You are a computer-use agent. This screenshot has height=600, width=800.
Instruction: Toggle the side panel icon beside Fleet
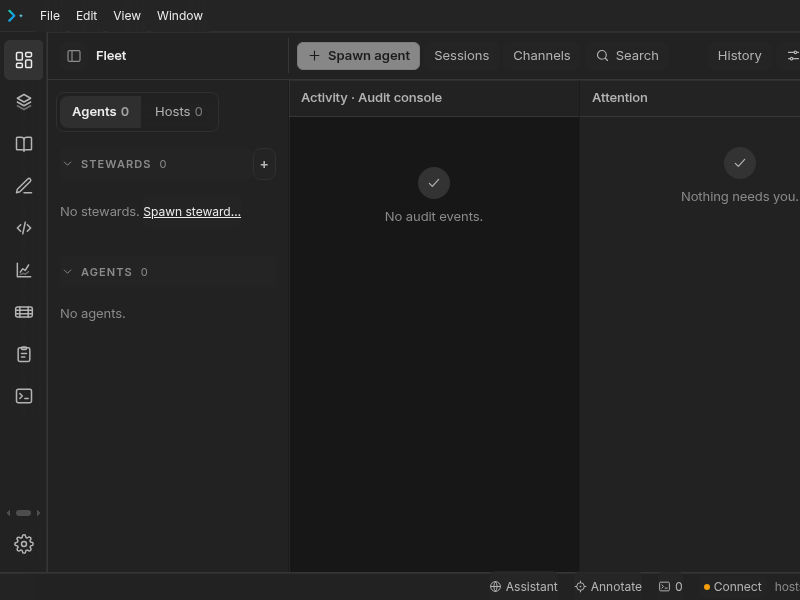coord(74,56)
